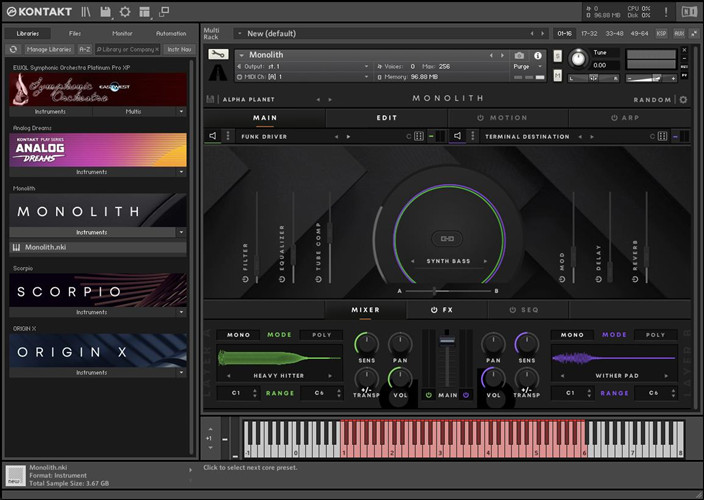Click the wrench icon left of Monolith name

pyautogui.click(x=218, y=54)
